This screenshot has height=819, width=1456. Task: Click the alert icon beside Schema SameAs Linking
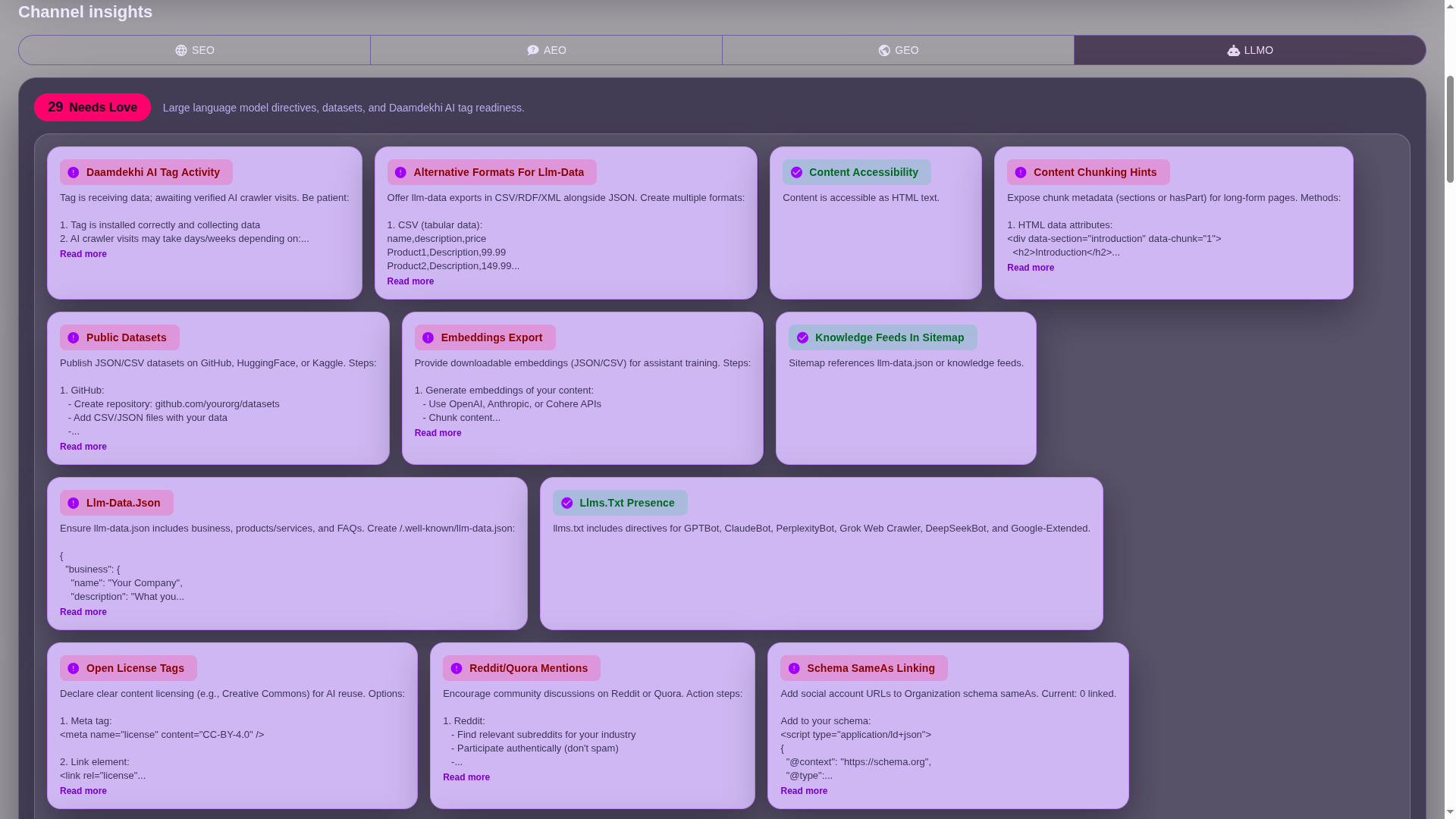coord(794,669)
